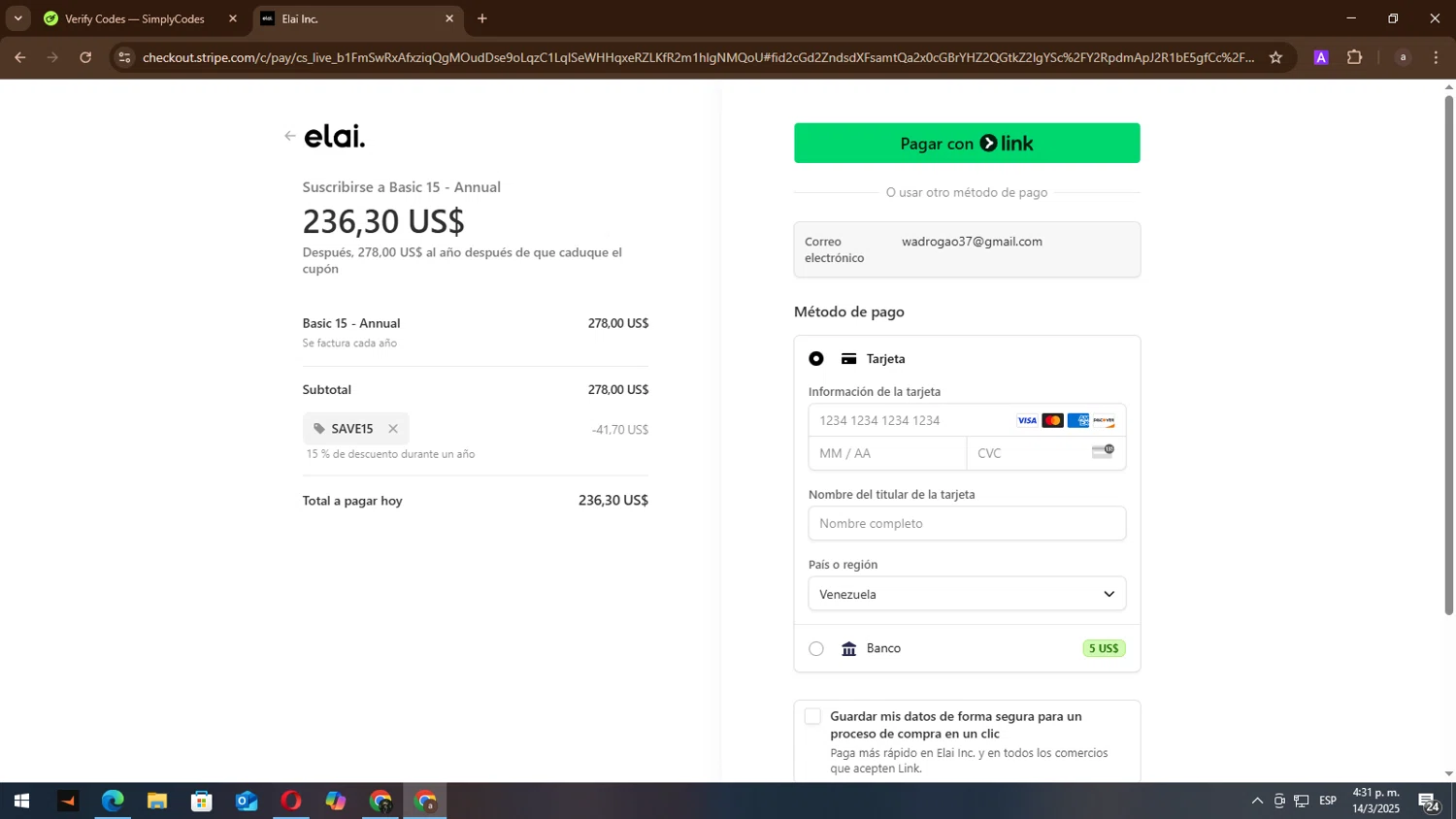Open Microsoft Edge from the taskbar
The image size is (1456, 819).
113,802
